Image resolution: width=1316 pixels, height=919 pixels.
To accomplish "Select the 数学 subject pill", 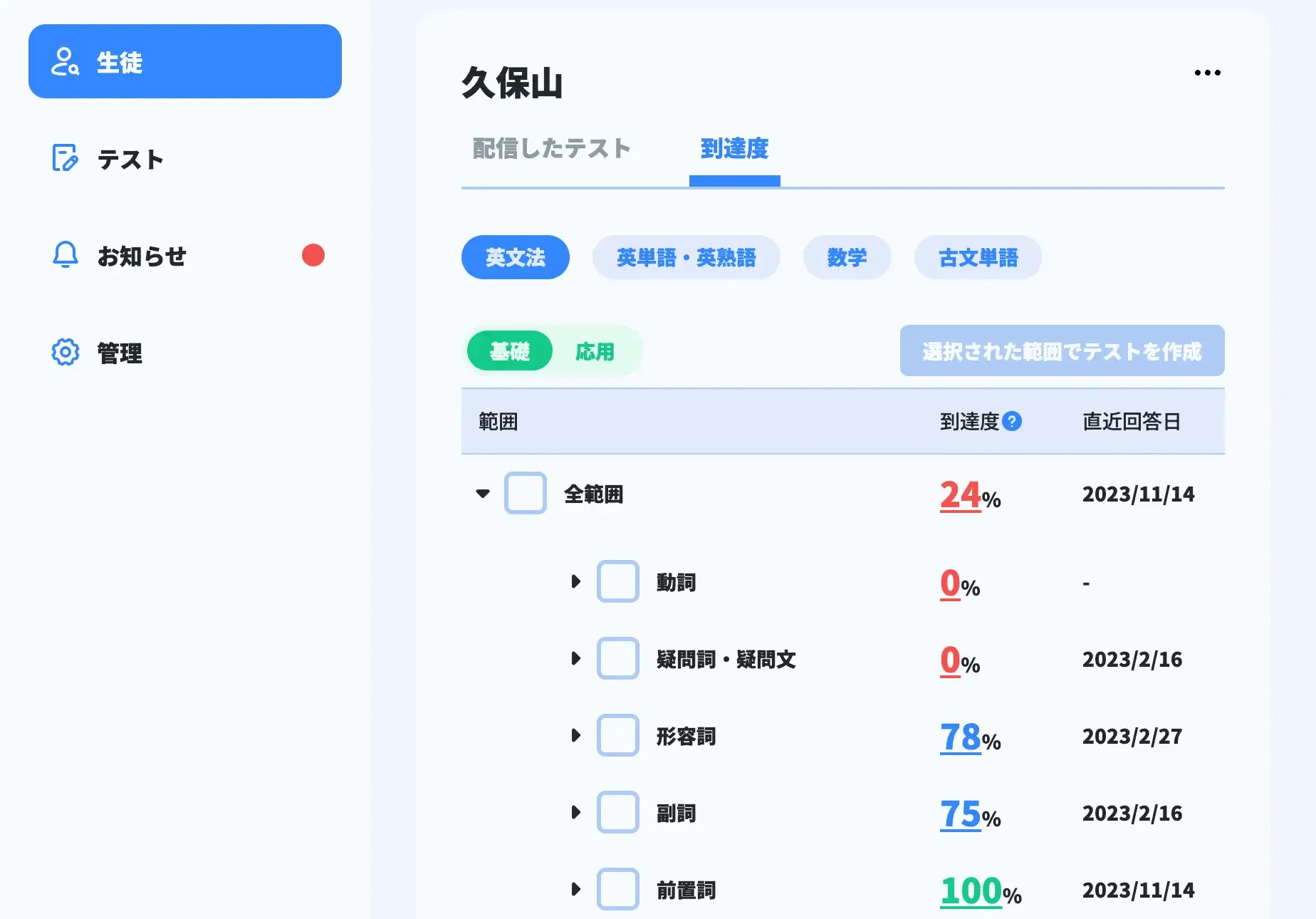I will pyautogui.click(x=847, y=257).
